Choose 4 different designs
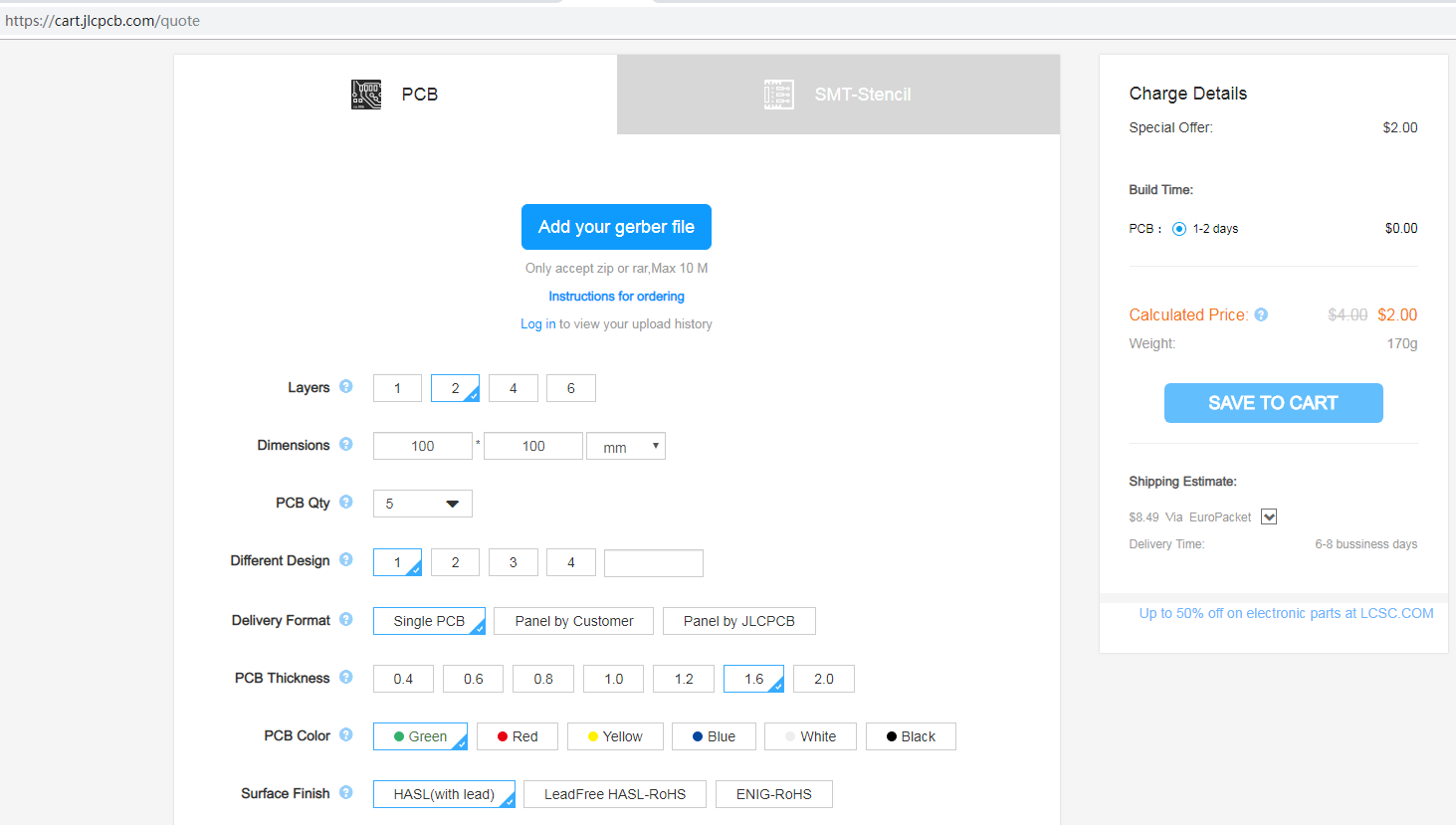Screen dimensions: 1456x825 pyautogui.click(x=571, y=562)
